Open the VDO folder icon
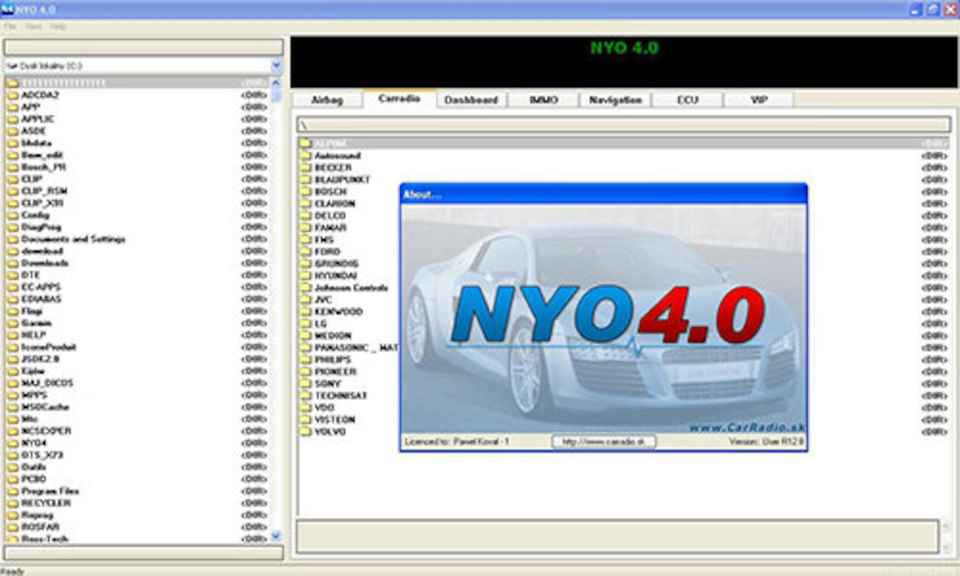 click(x=306, y=407)
